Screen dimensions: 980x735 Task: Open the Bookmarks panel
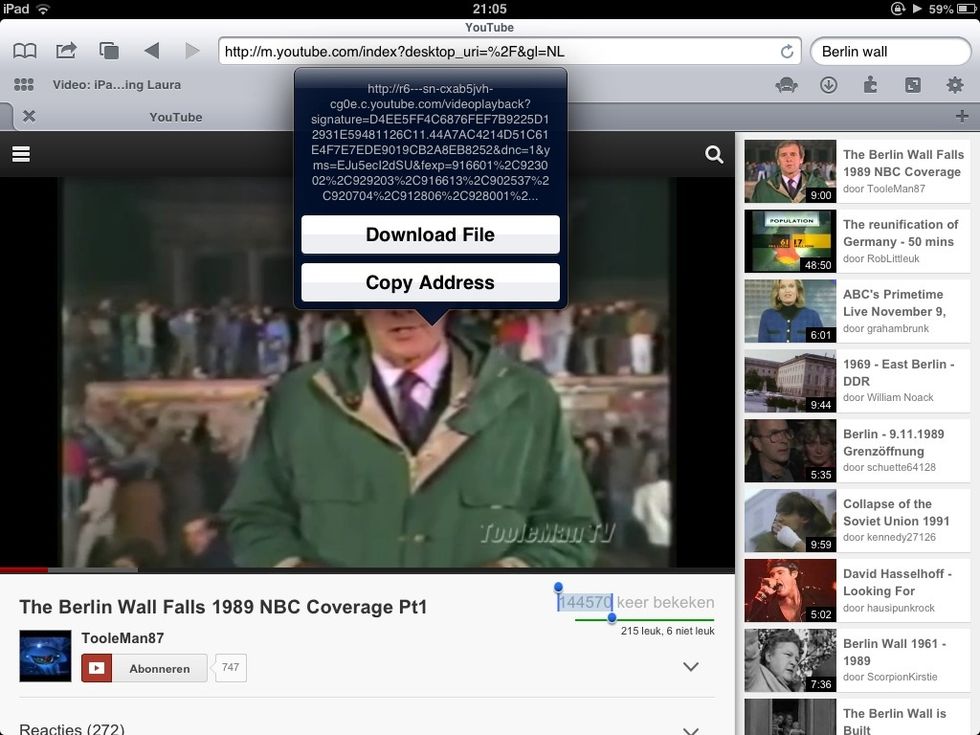click(27, 51)
